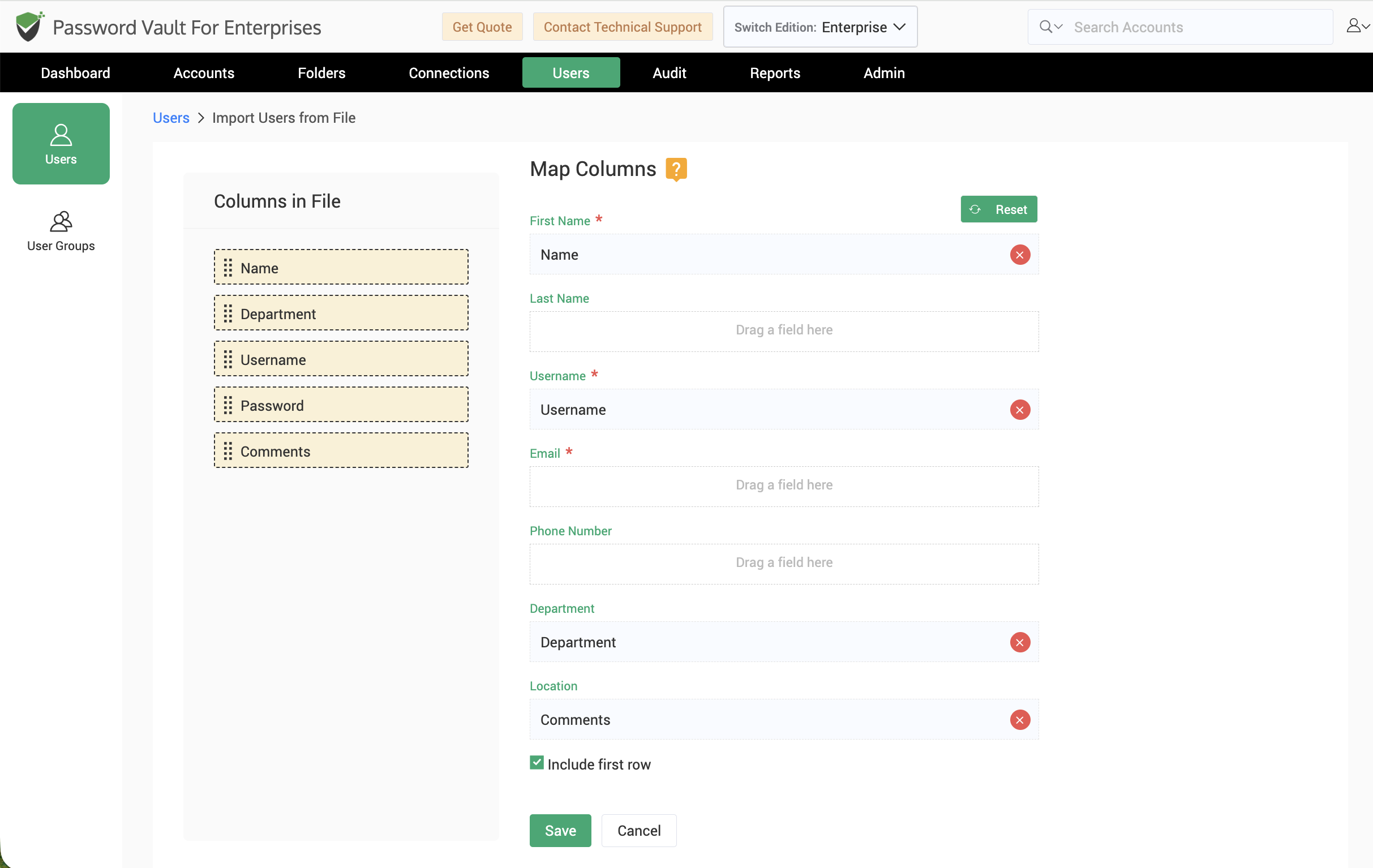1373x868 pixels.
Task: Click the Last Name drop zone
Action: coord(784,331)
